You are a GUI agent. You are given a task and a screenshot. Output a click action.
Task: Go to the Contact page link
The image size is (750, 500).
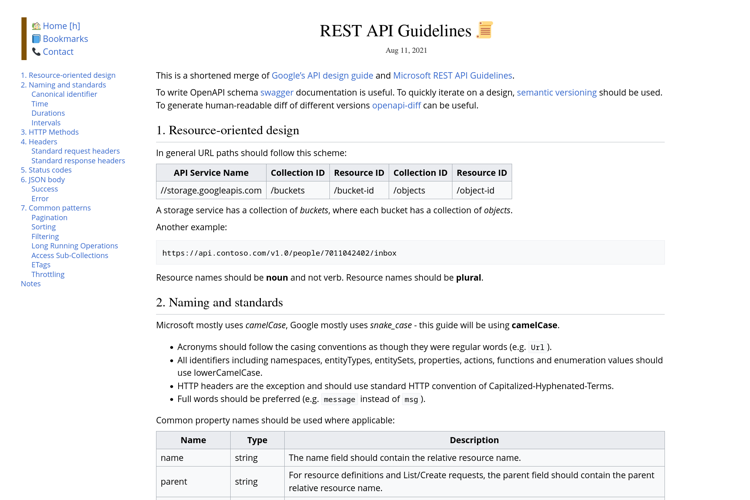58,52
